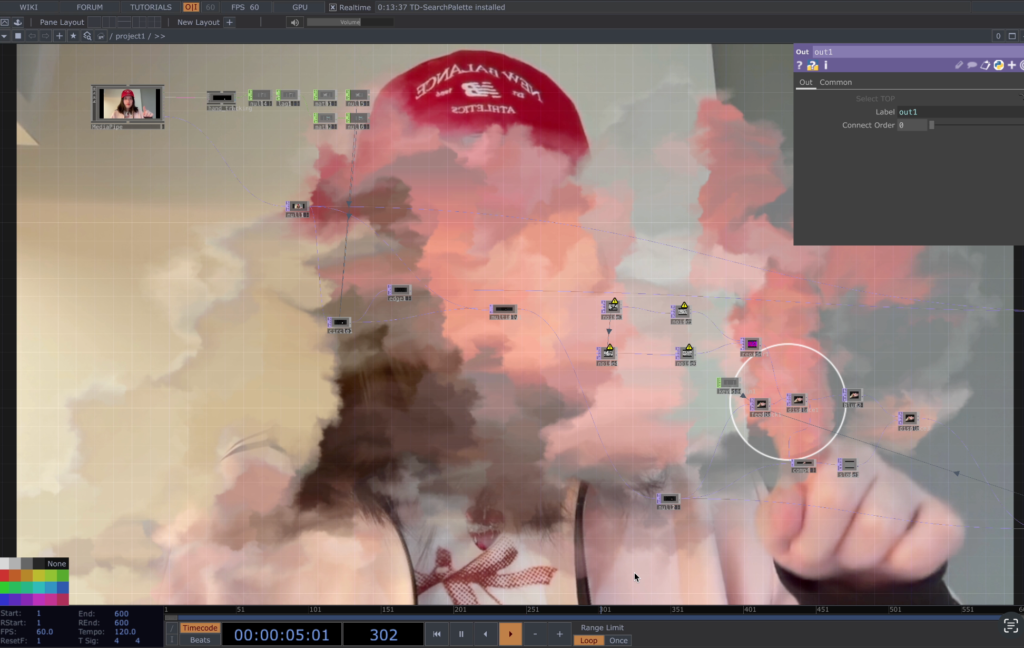Show operator info i icon
The image size is (1024, 648).
click(825, 65)
